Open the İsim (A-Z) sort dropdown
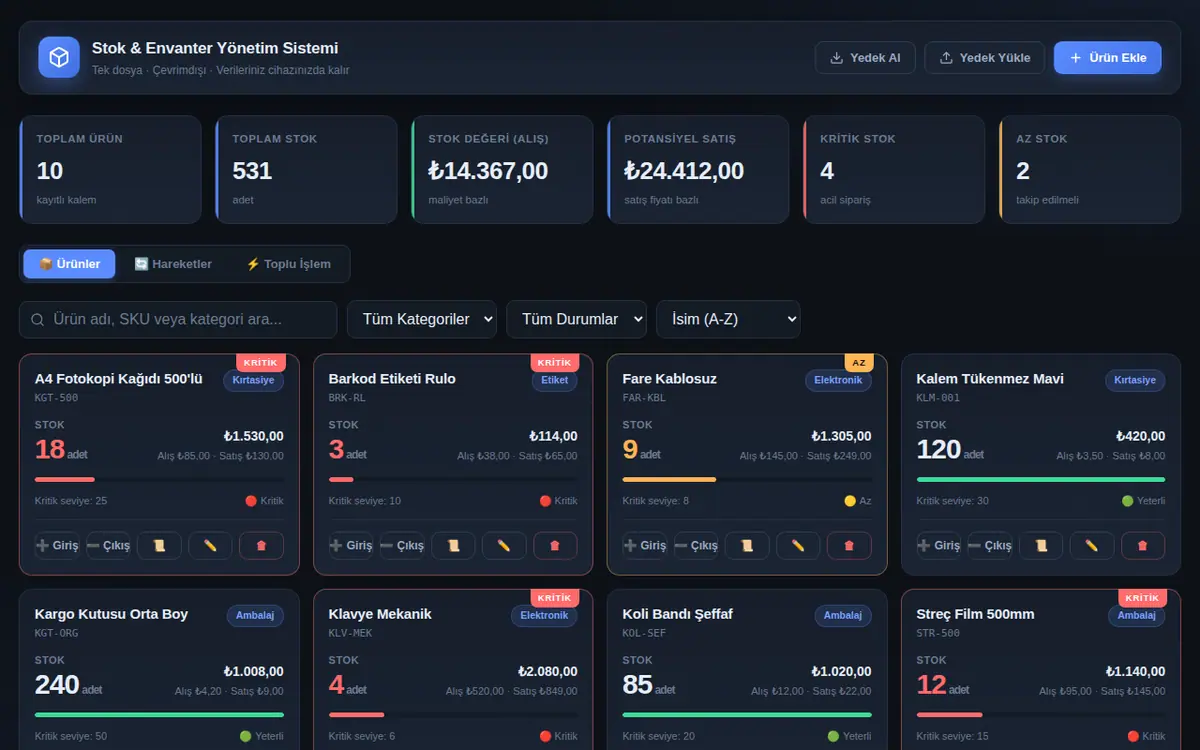Viewport: 1200px width, 750px height. 728,319
